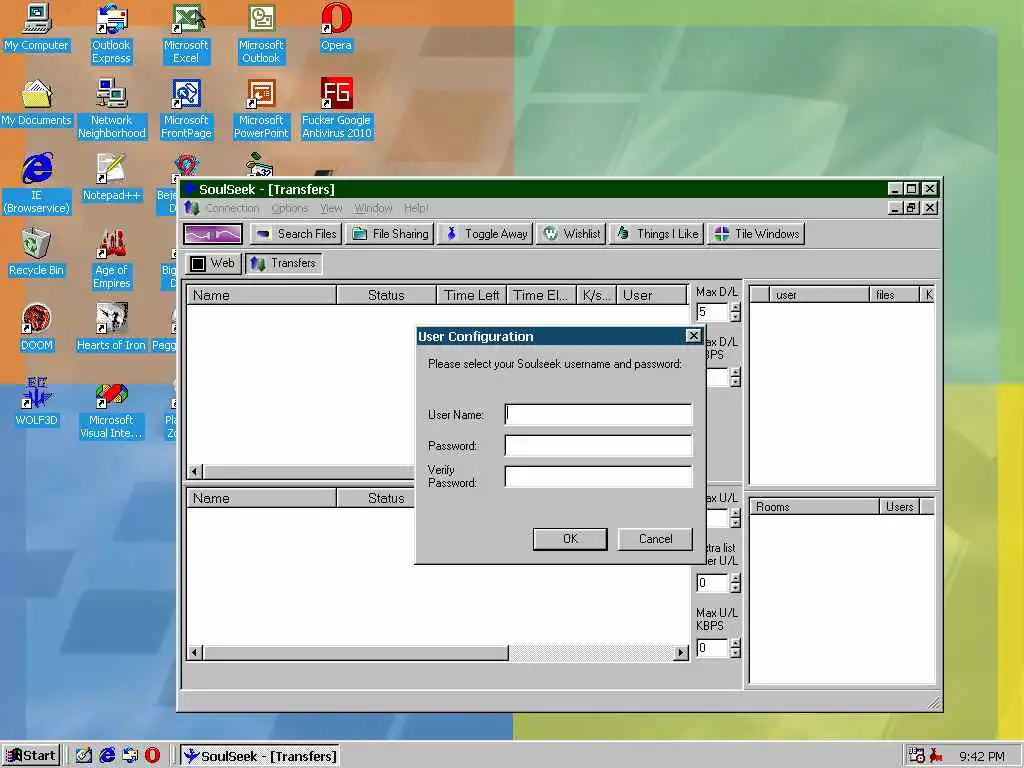Launch DOOM desktop icon
Image resolution: width=1024 pixels, height=768 pixels.
point(37,328)
